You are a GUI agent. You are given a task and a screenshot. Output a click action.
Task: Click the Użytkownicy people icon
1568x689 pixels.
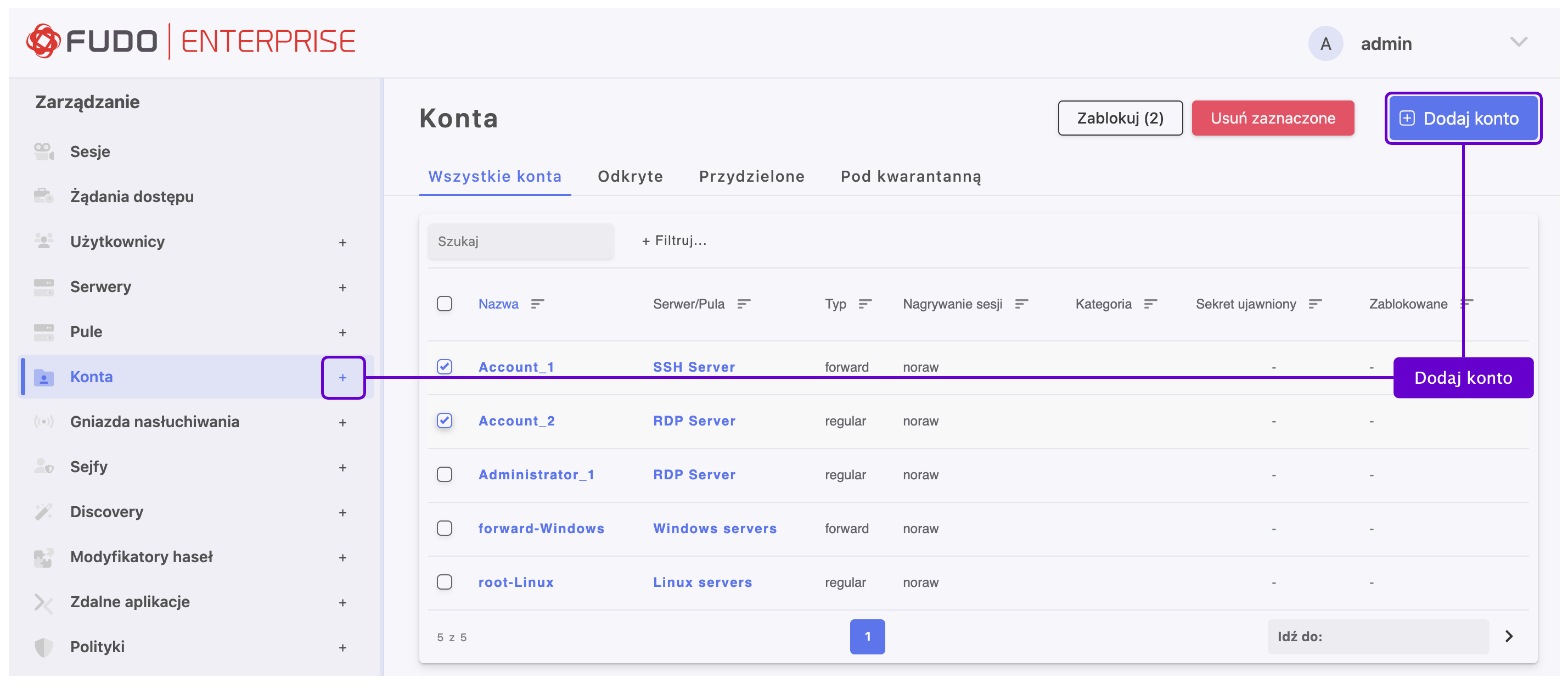pyautogui.click(x=44, y=242)
